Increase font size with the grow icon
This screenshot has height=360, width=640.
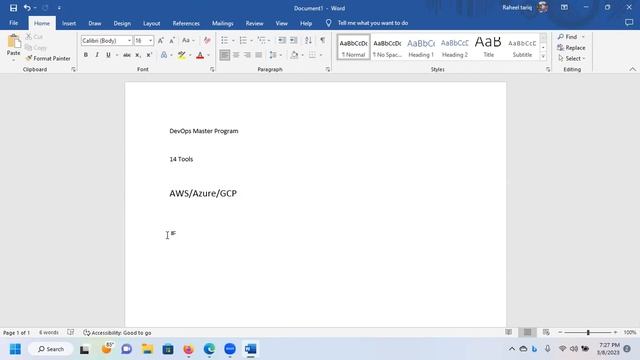click(x=161, y=40)
